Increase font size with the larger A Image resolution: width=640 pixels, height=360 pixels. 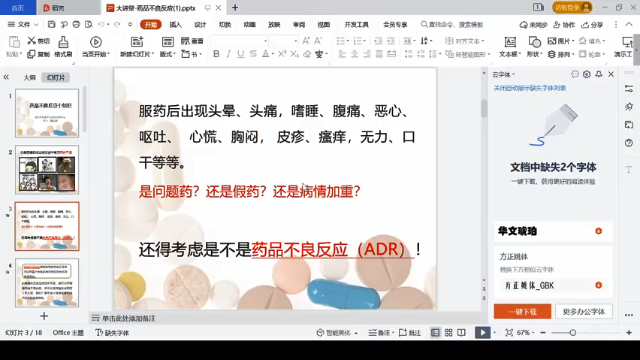306,41
